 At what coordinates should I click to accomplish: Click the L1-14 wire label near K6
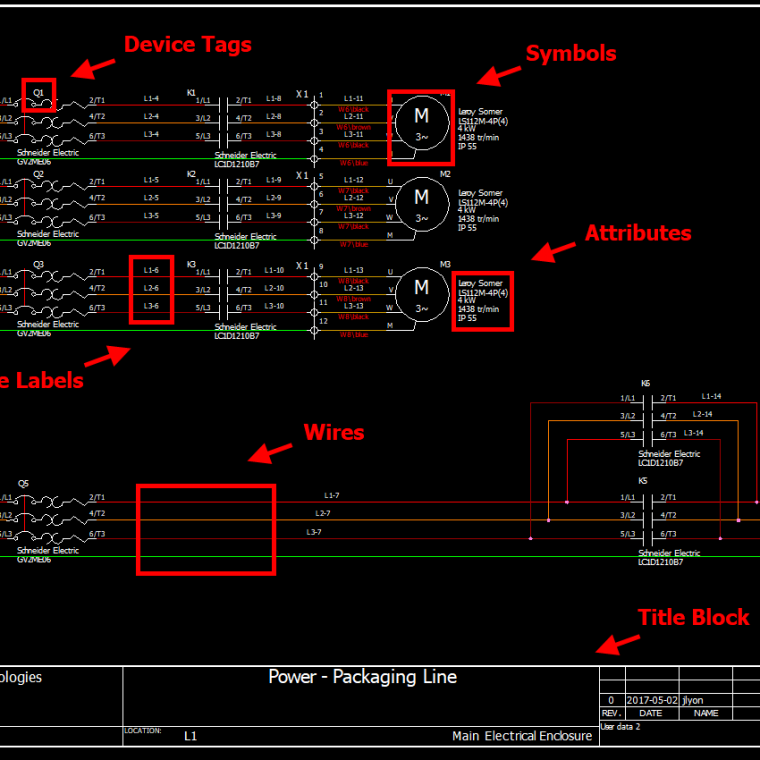click(x=711, y=396)
